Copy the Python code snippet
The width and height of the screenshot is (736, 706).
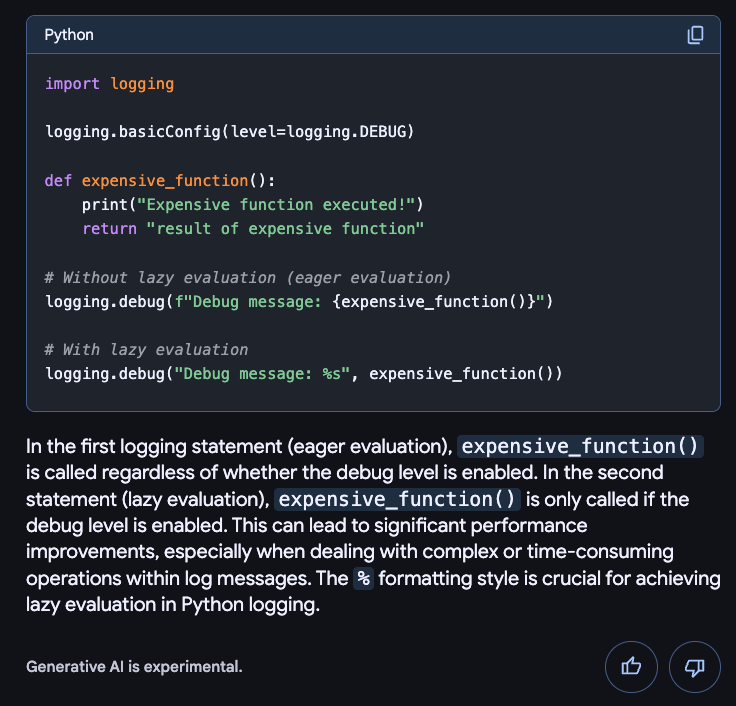click(695, 35)
